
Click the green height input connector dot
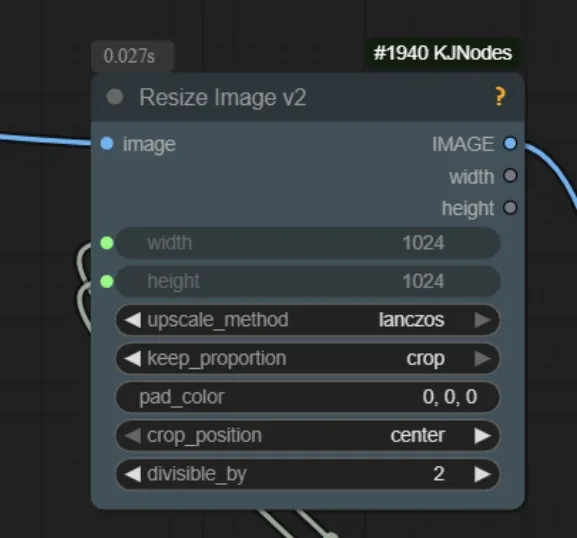tap(107, 282)
